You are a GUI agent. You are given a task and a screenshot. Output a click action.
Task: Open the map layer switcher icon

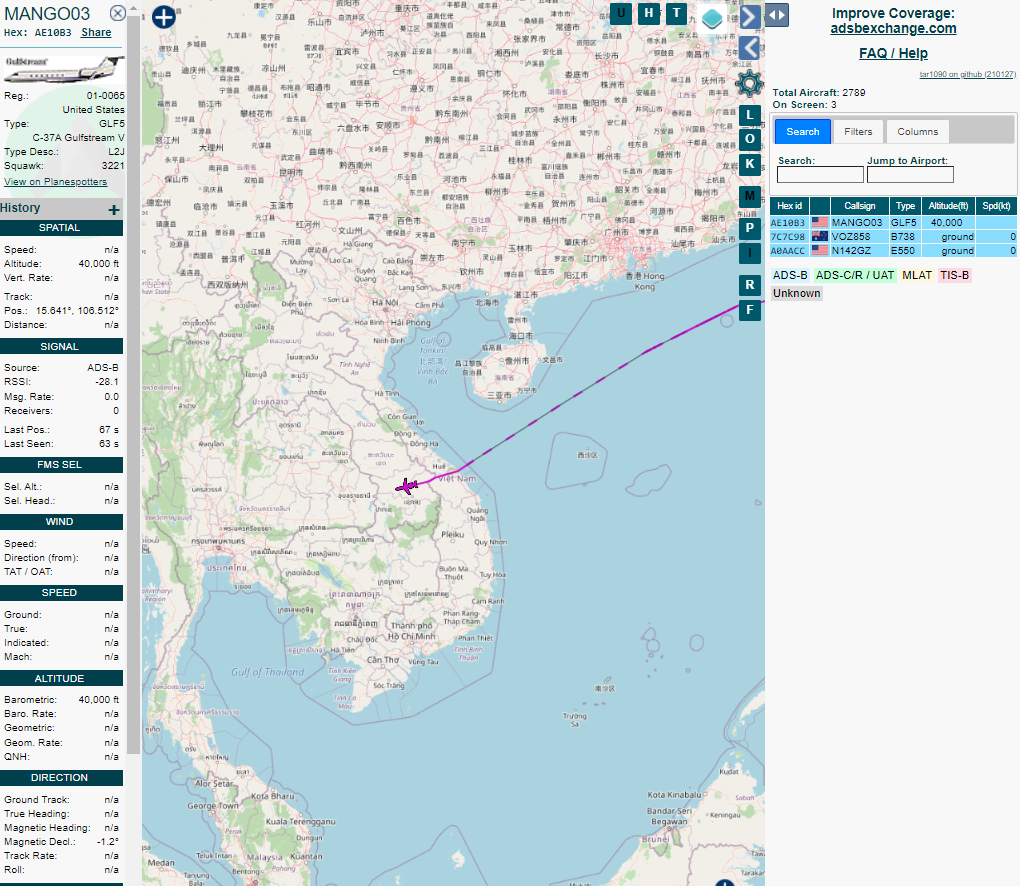(712, 18)
